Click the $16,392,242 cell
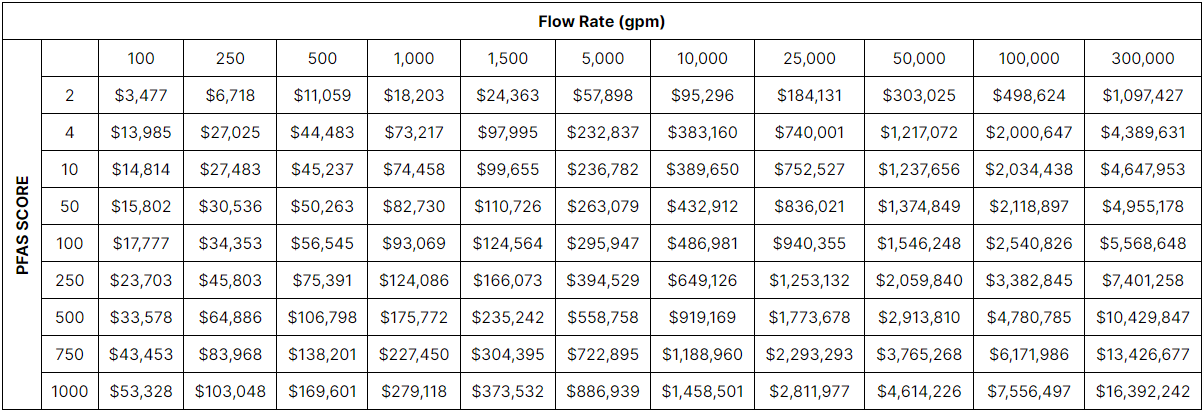1204x414 pixels. coord(1143,391)
